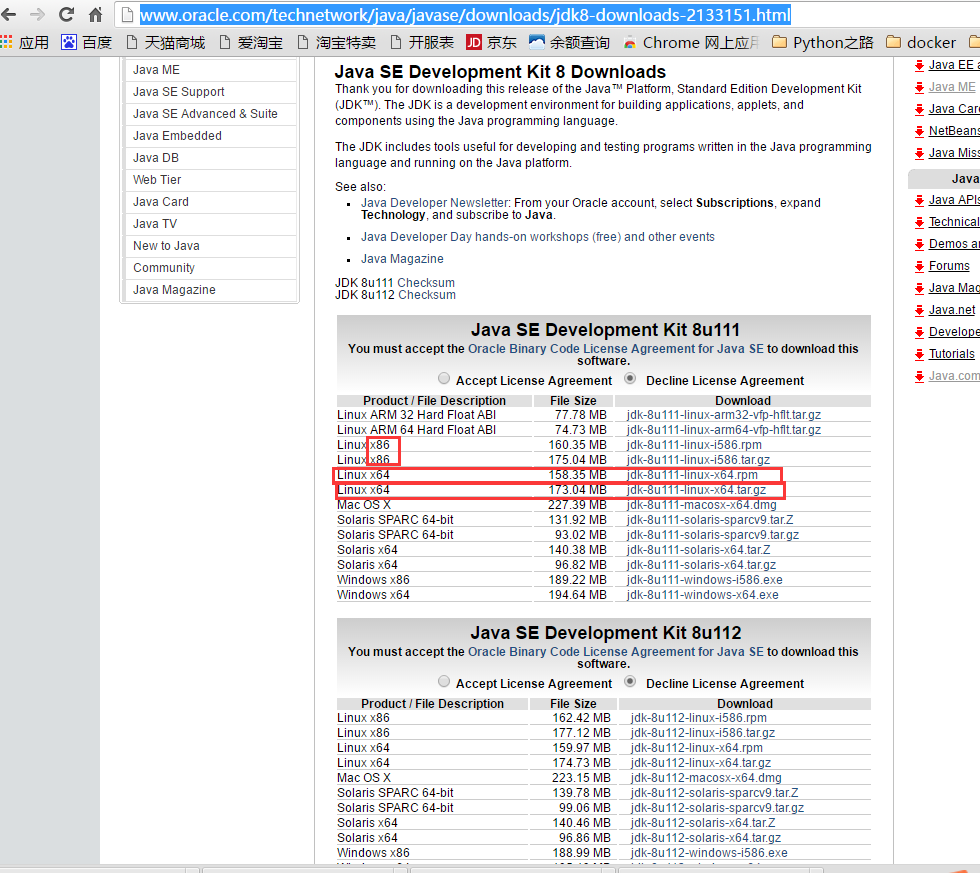Click the browser Forward arrow
The height and width of the screenshot is (873, 980).
[38, 14]
